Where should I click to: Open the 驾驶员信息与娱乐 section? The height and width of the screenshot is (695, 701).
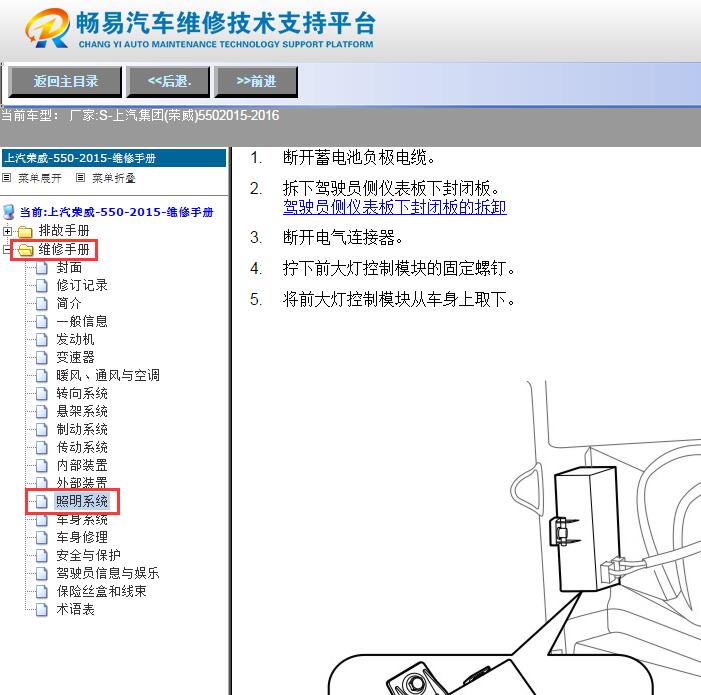(x=108, y=573)
